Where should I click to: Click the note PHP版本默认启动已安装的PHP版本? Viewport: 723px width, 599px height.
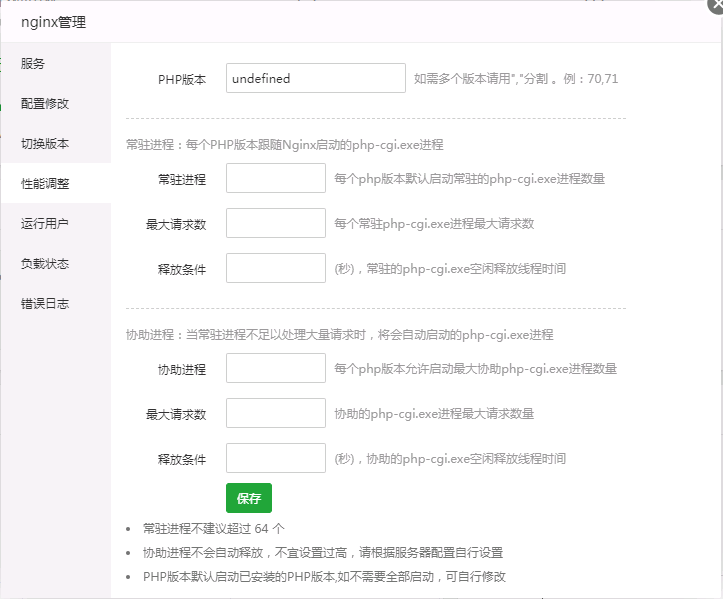[324, 576]
